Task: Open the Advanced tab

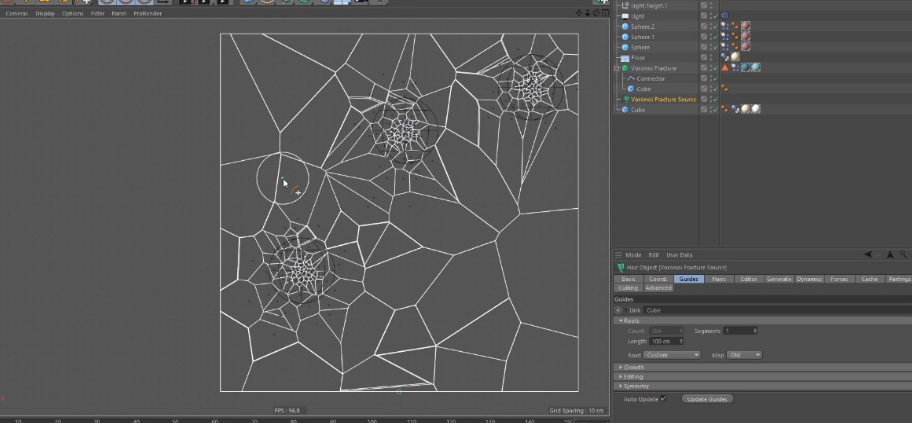Action: pyautogui.click(x=658, y=288)
